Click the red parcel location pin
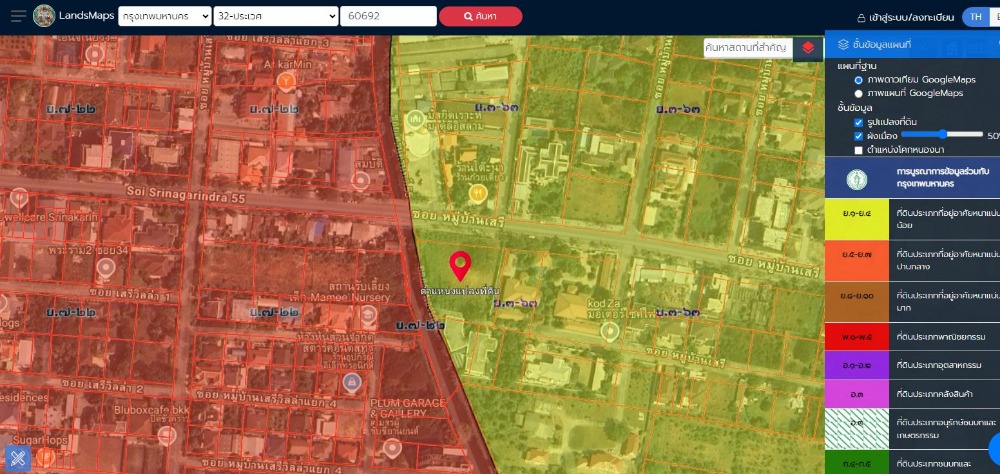The width and height of the screenshot is (1000, 474). [460, 265]
